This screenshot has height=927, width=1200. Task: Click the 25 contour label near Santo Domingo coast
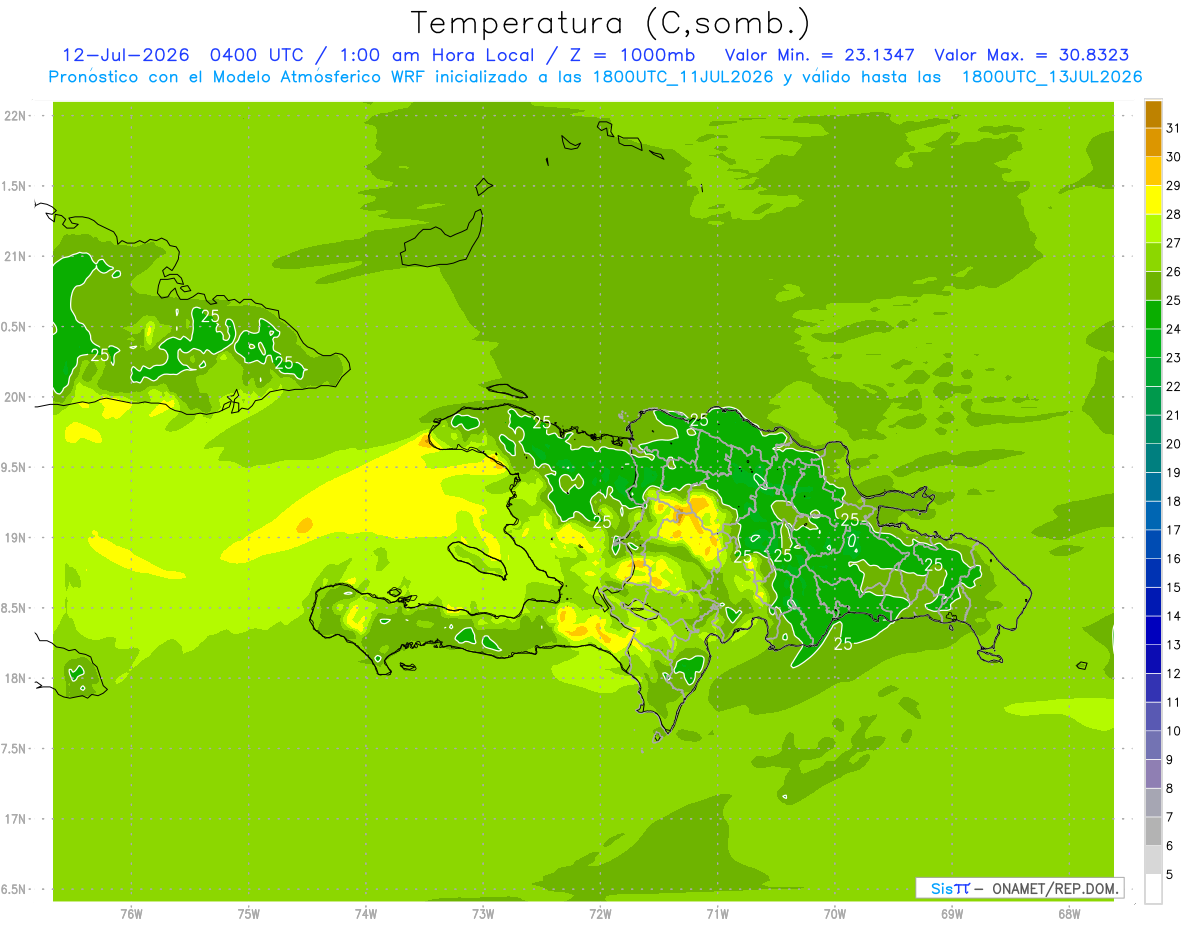click(x=843, y=644)
